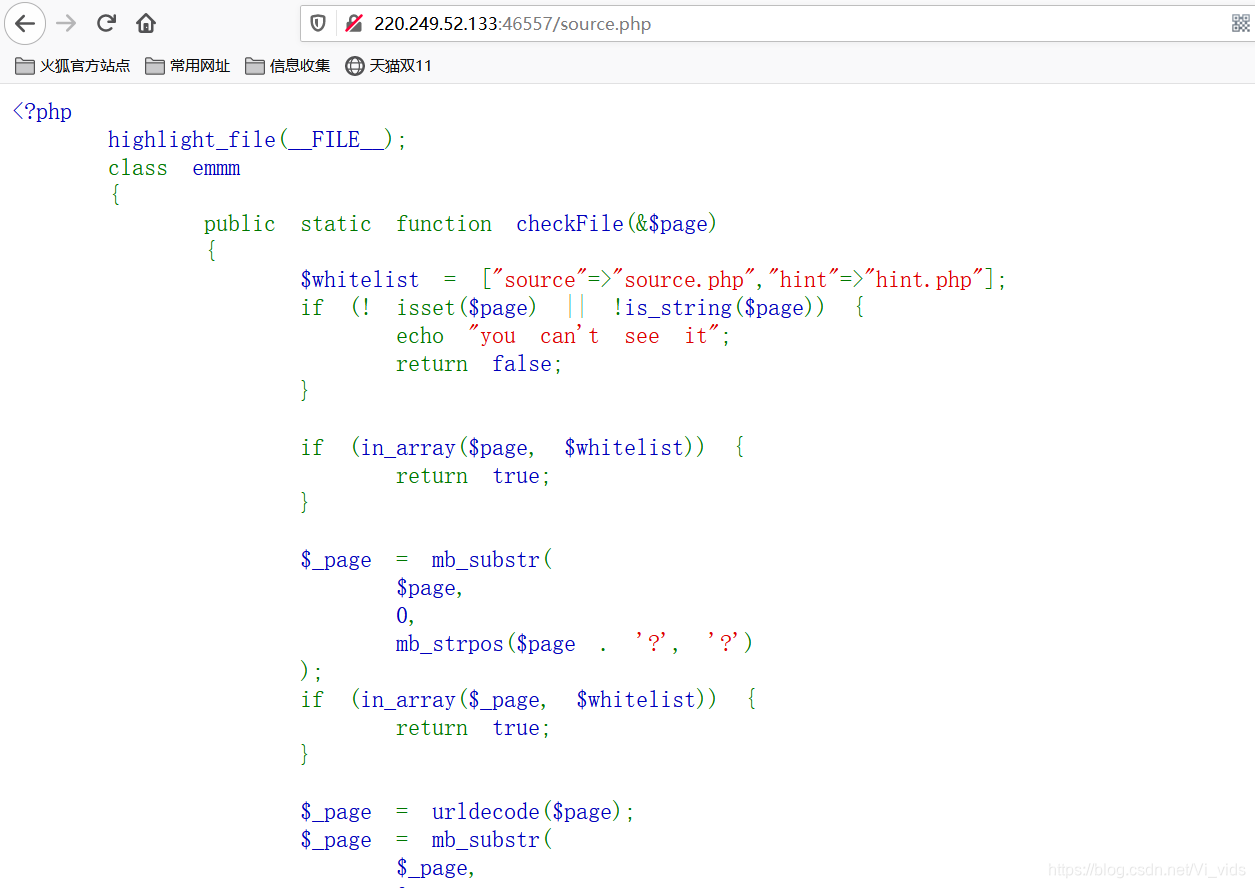Open the 天猫双11 bookmark
This screenshot has width=1255, height=888.
(x=388, y=66)
